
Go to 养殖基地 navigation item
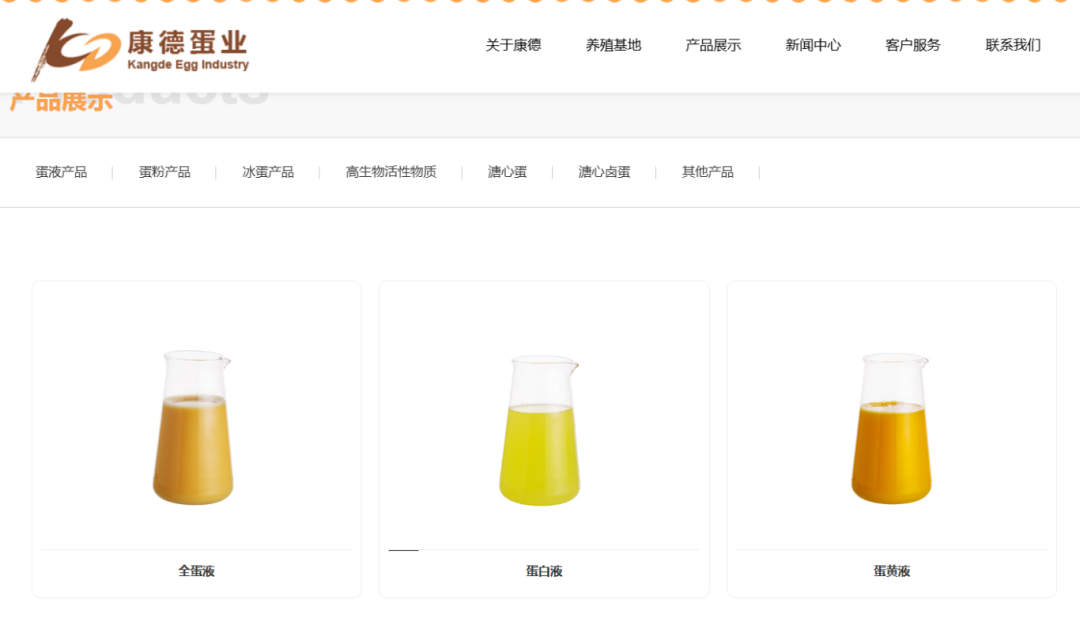pos(613,45)
